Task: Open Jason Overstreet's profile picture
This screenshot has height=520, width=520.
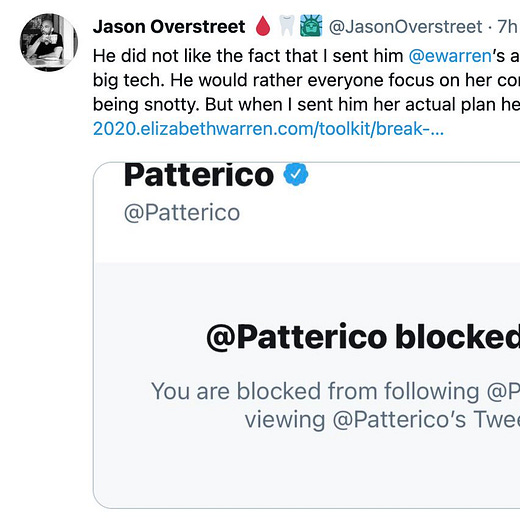Action: [x=49, y=42]
